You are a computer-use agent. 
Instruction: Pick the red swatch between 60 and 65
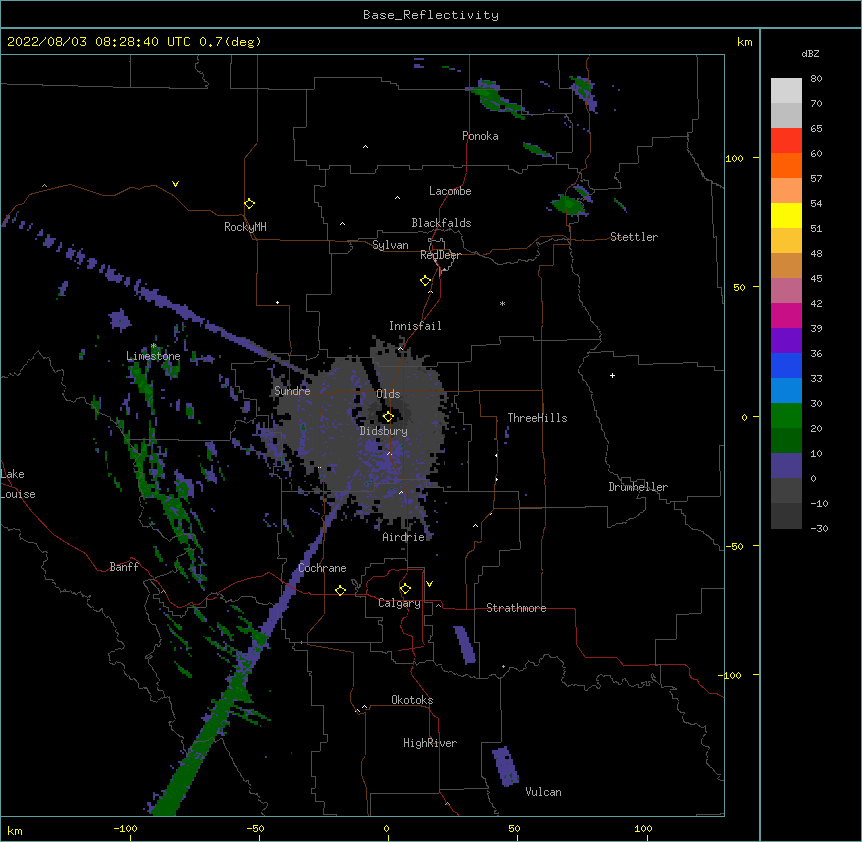786,140
